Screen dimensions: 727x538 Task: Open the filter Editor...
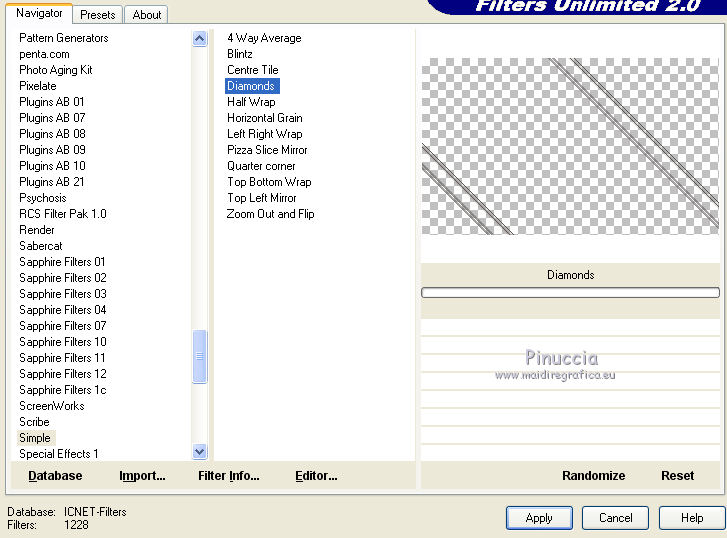coord(316,476)
